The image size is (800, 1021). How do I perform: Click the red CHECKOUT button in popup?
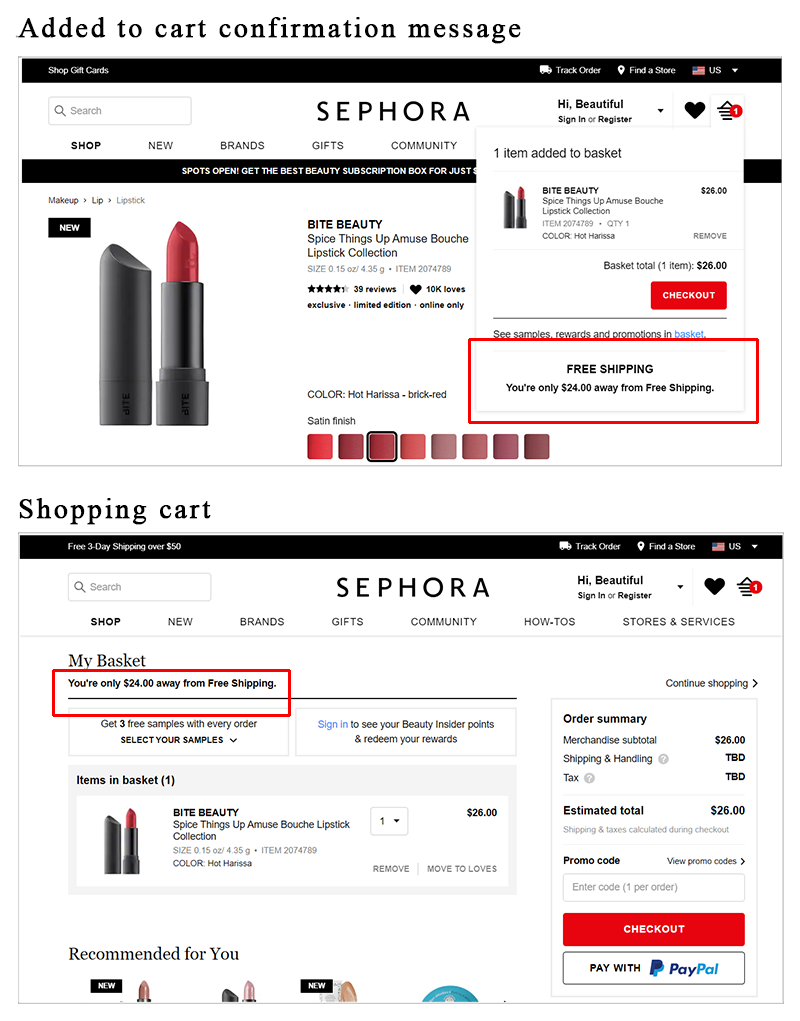pyautogui.click(x=689, y=295)
